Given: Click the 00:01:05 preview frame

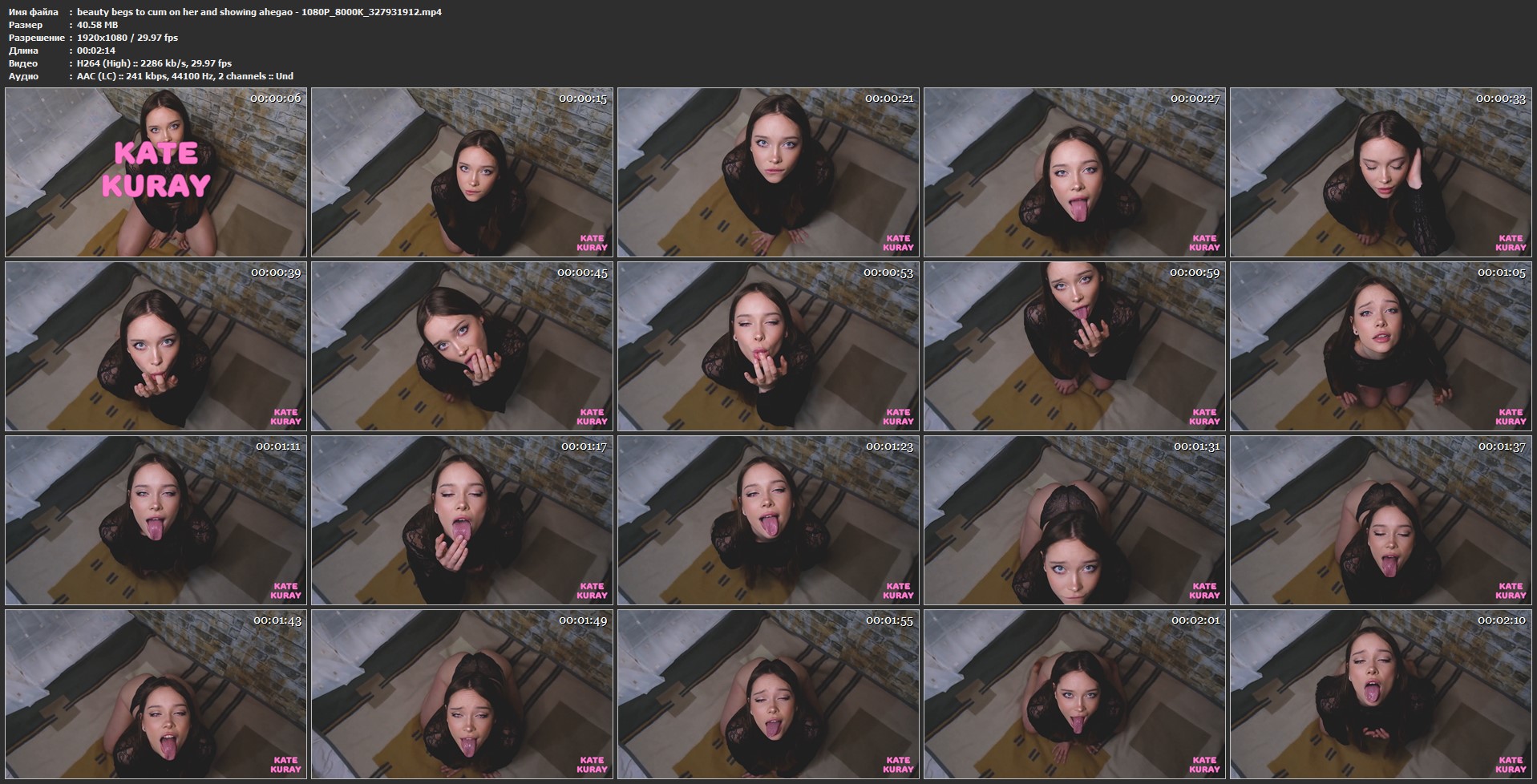Looking at the screenshot, I should pyautogui.click(x=1381, y=346).
